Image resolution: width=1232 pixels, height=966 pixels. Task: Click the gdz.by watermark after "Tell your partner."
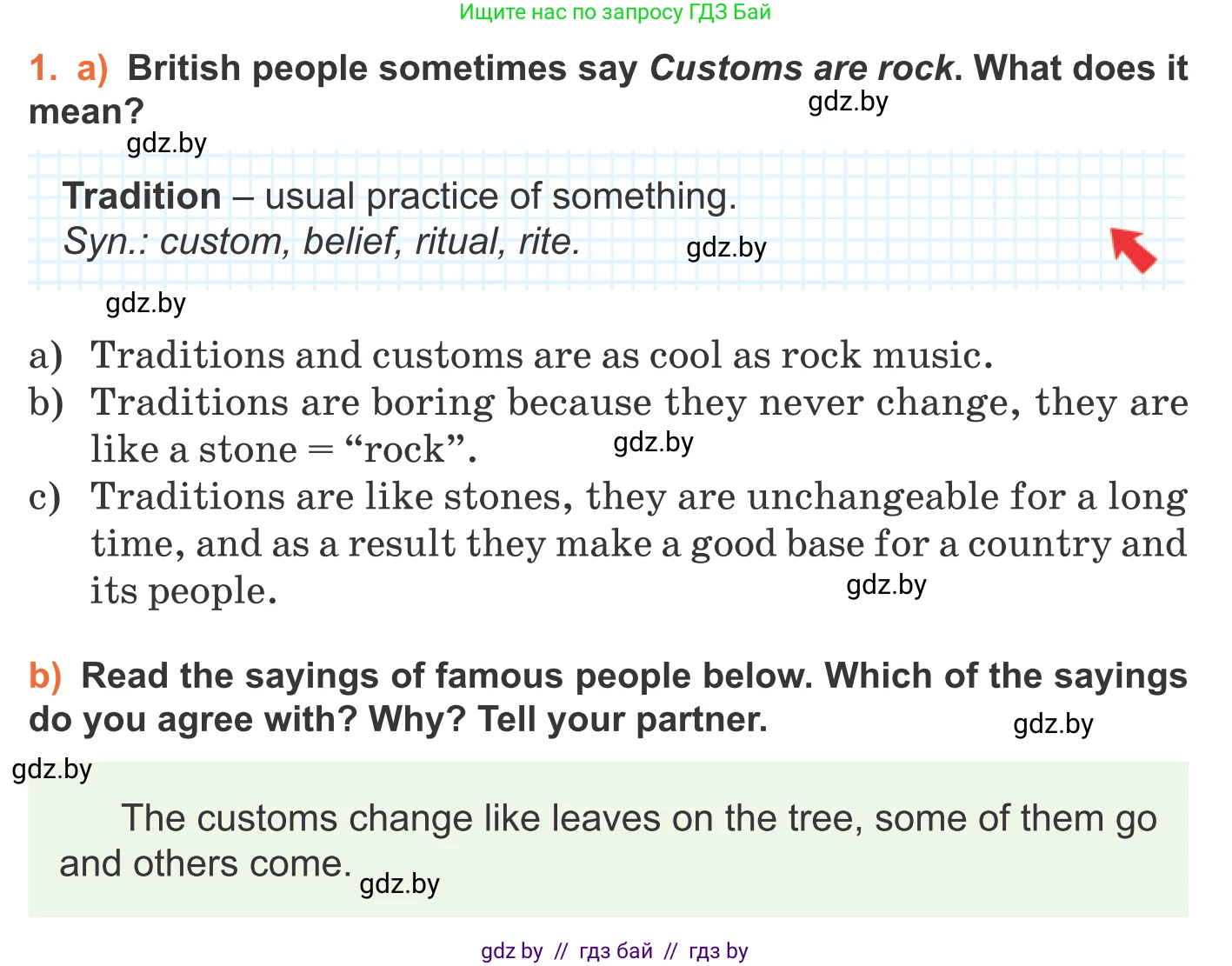point(1053,725)
